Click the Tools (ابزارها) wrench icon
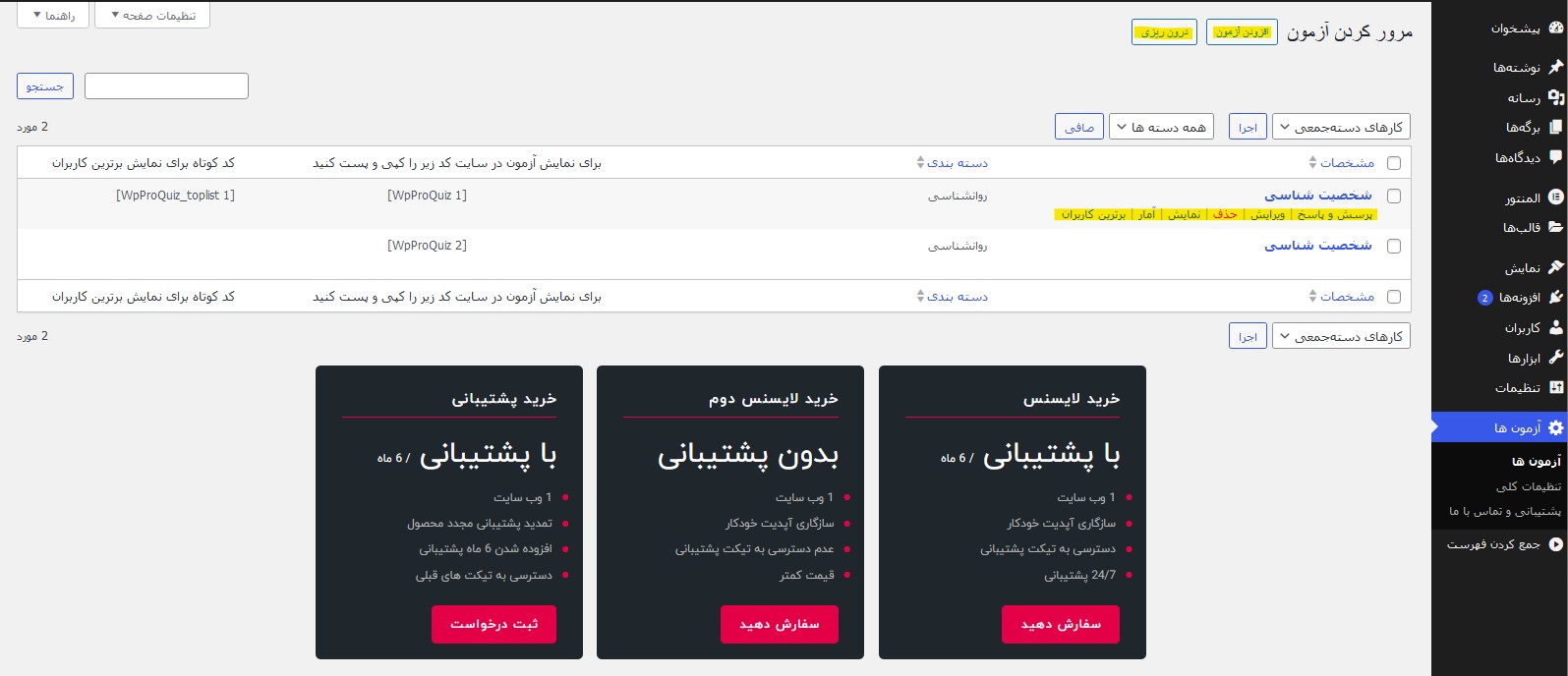The width and height of the screenshot is (1568, 676). (1555, 358)
